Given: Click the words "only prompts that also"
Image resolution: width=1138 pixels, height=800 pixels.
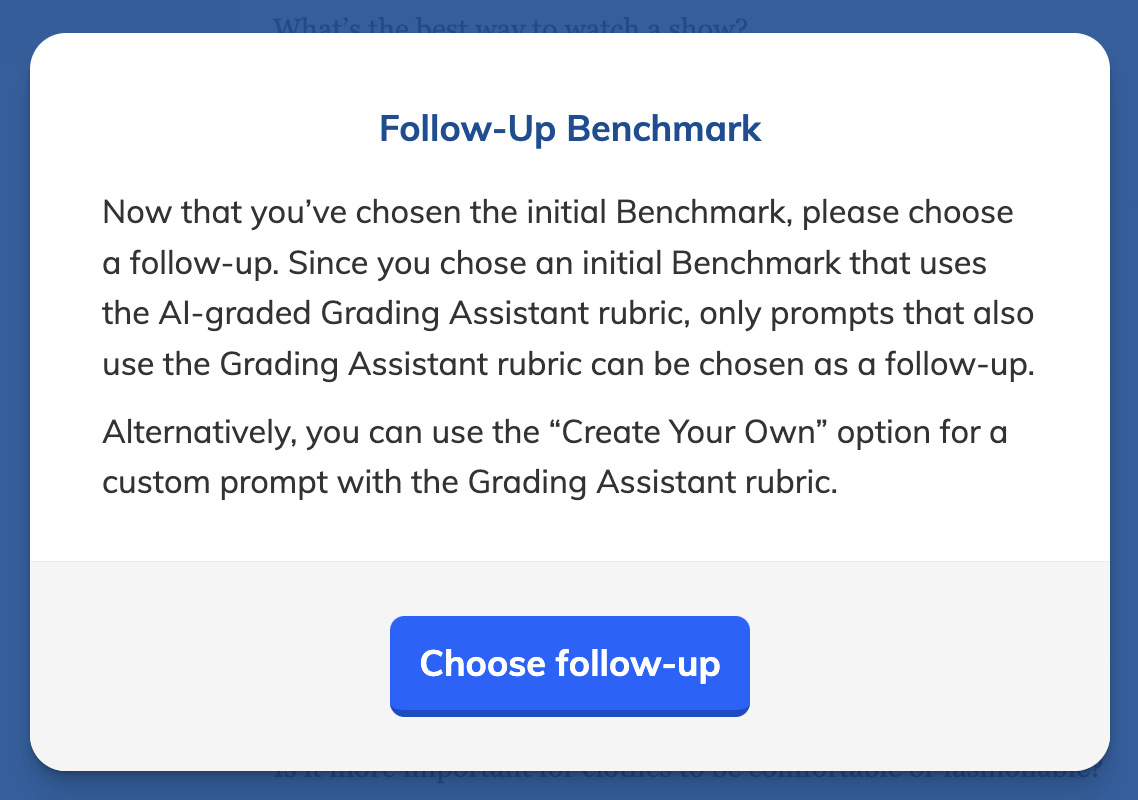Looking at the screenshot, I should coord(866,314).
